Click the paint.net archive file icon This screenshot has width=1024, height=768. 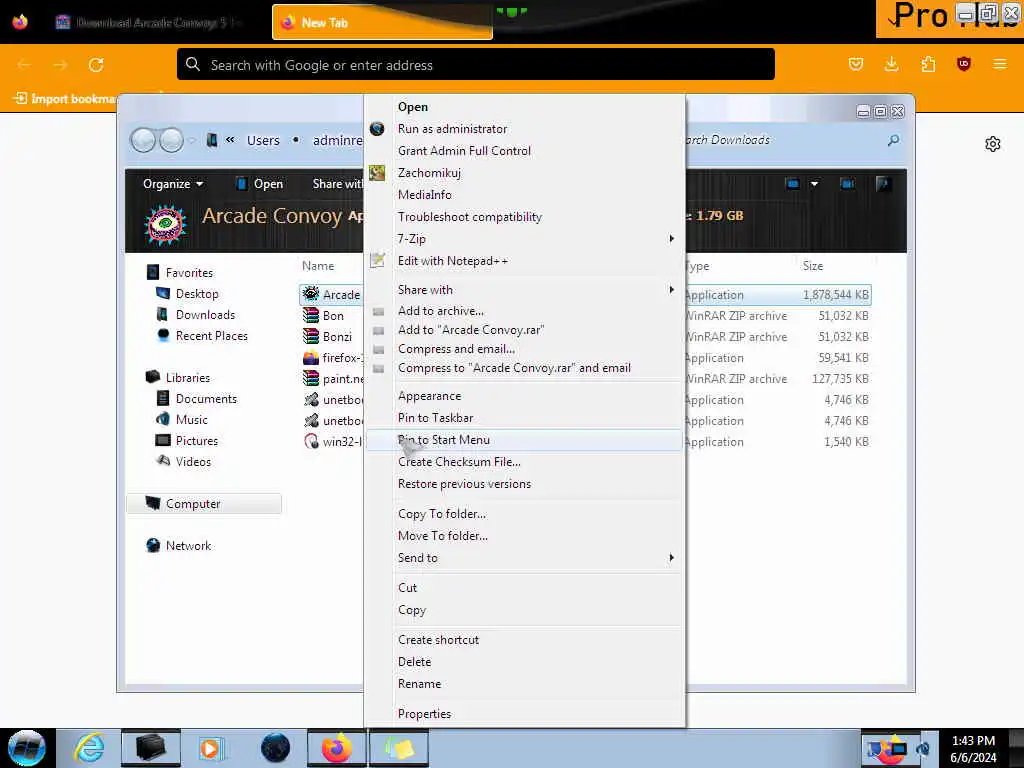click(x=311, y=378)
